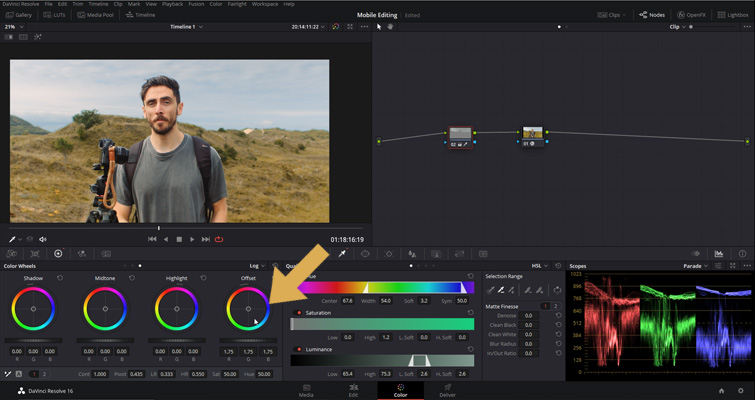Image resolution: width=755 pixels, height=400 pixels.
Task: Click the Qualifier eyedropper palette icon
Action: point(342,254)
